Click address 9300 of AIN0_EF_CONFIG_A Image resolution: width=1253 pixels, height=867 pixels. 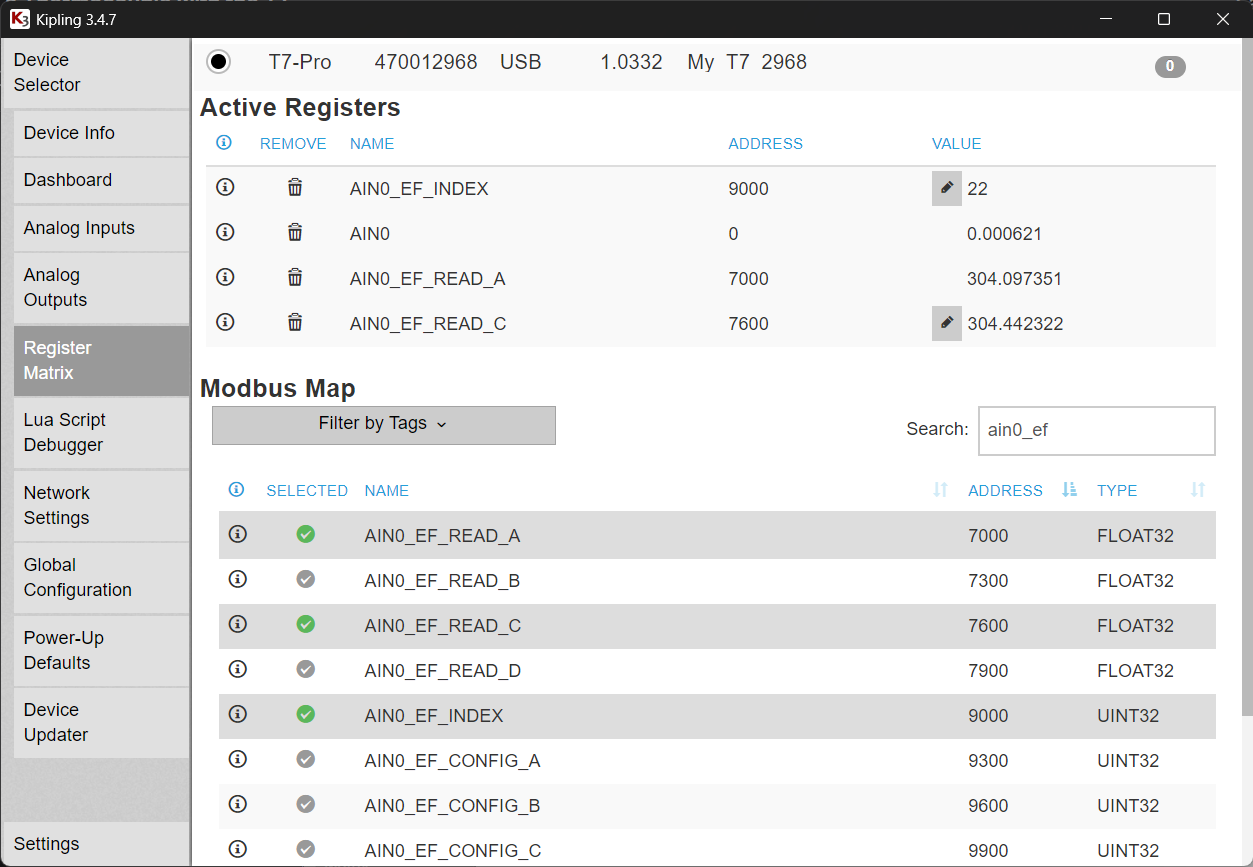[988, 761]
